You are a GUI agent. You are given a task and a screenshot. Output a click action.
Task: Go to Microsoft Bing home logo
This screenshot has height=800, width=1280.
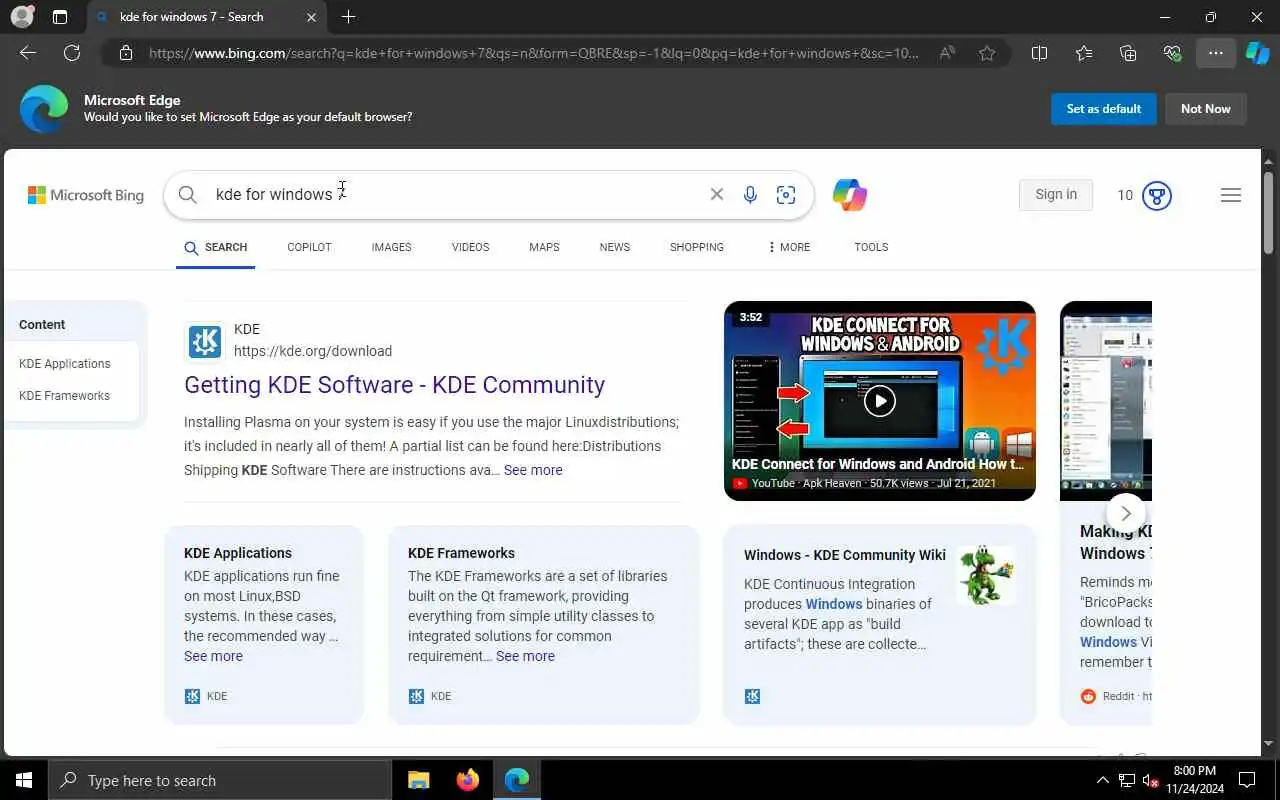coord(86,195)
